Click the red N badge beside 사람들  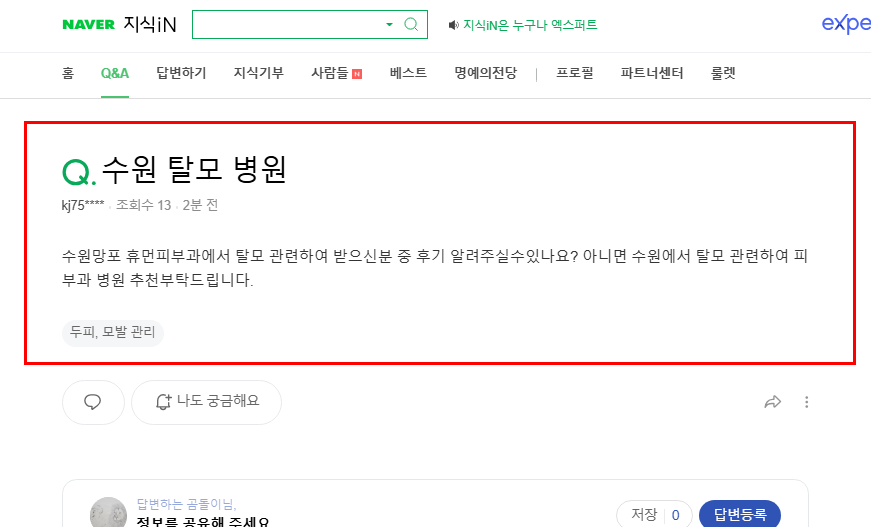point(357,74)
